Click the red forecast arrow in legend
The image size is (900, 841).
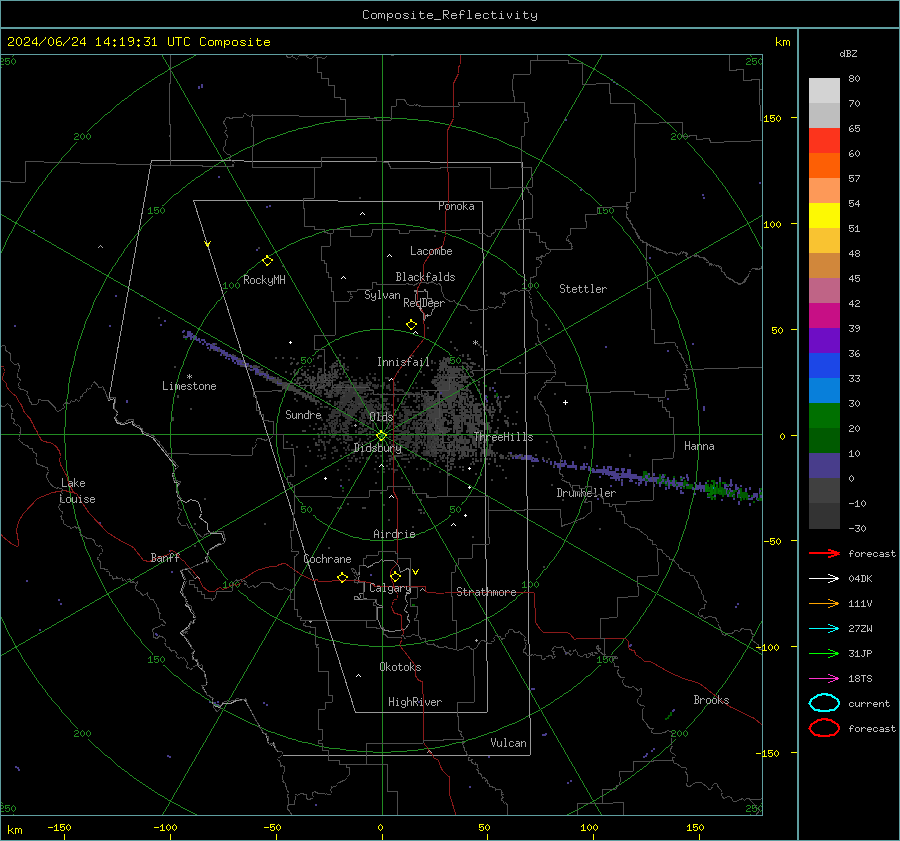824,553
